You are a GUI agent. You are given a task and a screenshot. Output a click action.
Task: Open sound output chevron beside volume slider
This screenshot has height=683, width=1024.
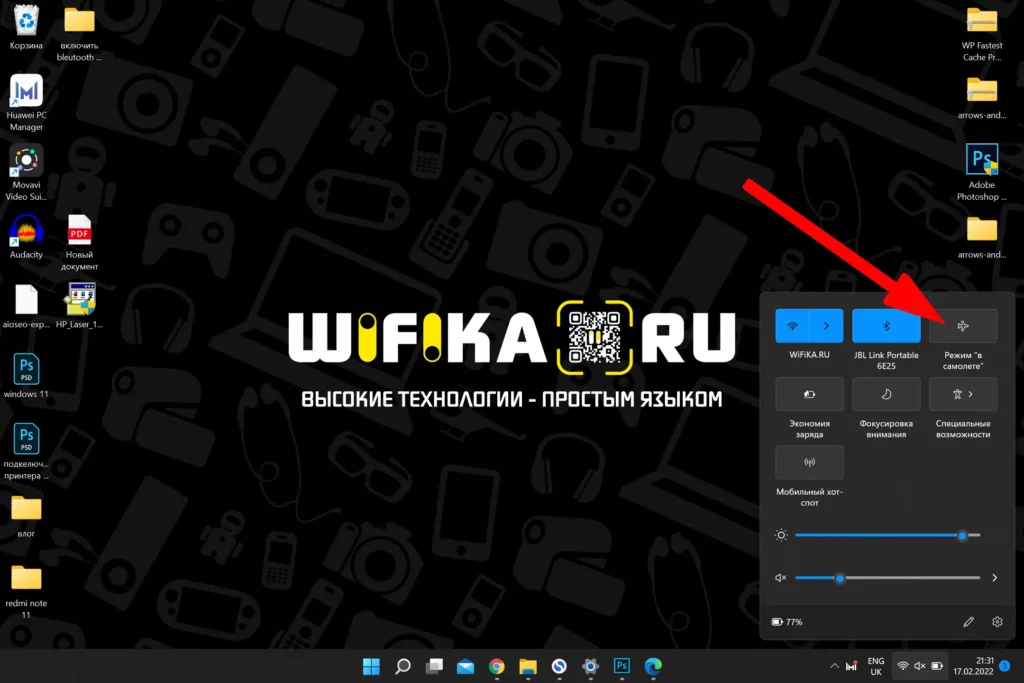(995, 578)
